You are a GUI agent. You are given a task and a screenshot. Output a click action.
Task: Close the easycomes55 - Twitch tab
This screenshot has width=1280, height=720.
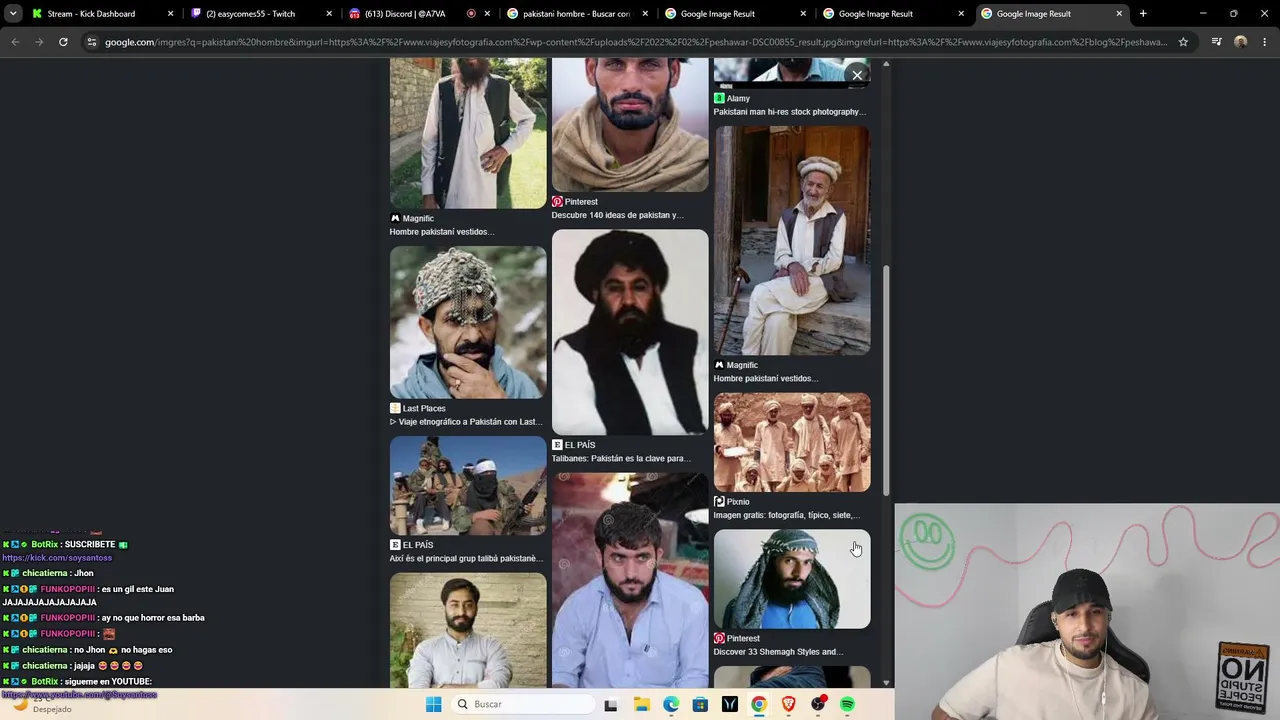[x=328, y=14]
